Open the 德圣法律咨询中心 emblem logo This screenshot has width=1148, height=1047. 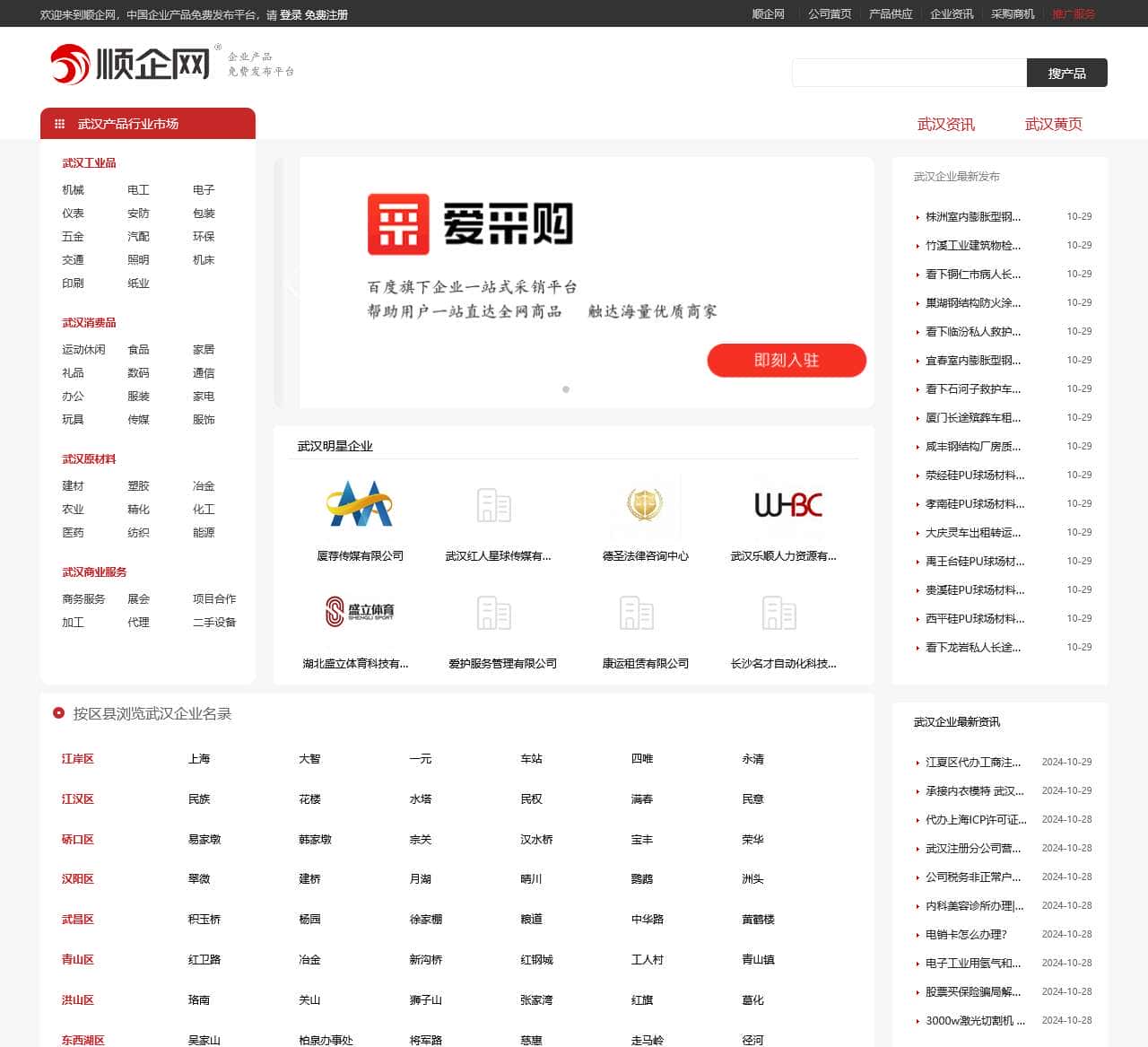645,503
